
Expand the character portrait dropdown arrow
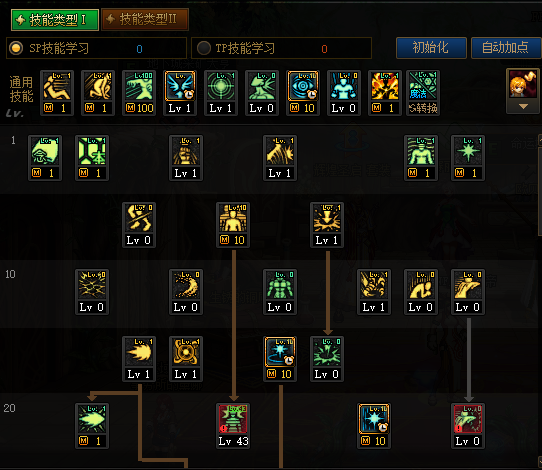523,106
